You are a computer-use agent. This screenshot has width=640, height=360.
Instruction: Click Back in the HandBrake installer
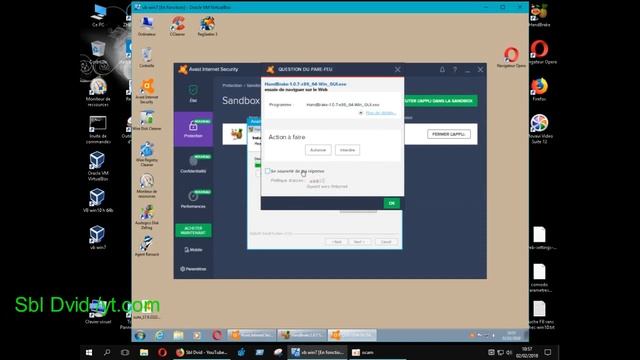point(336,242)
